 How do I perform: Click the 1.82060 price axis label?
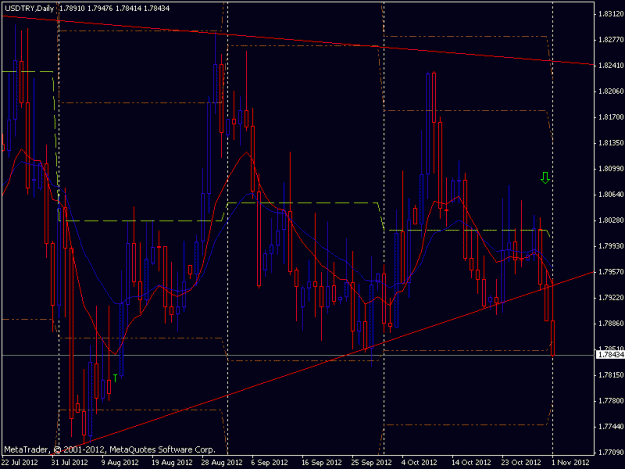tap(611, 91)
